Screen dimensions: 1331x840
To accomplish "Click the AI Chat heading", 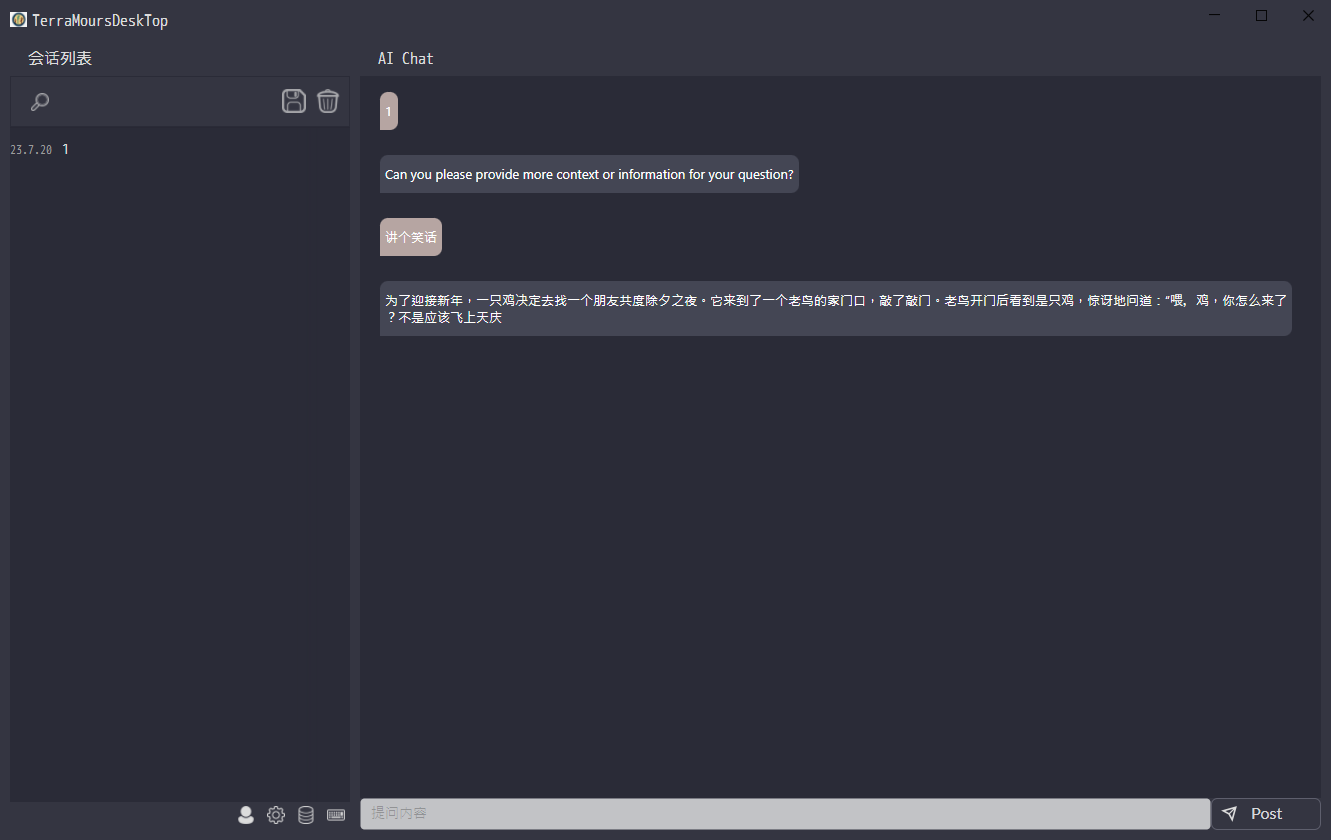I will (x=406, y=59).
